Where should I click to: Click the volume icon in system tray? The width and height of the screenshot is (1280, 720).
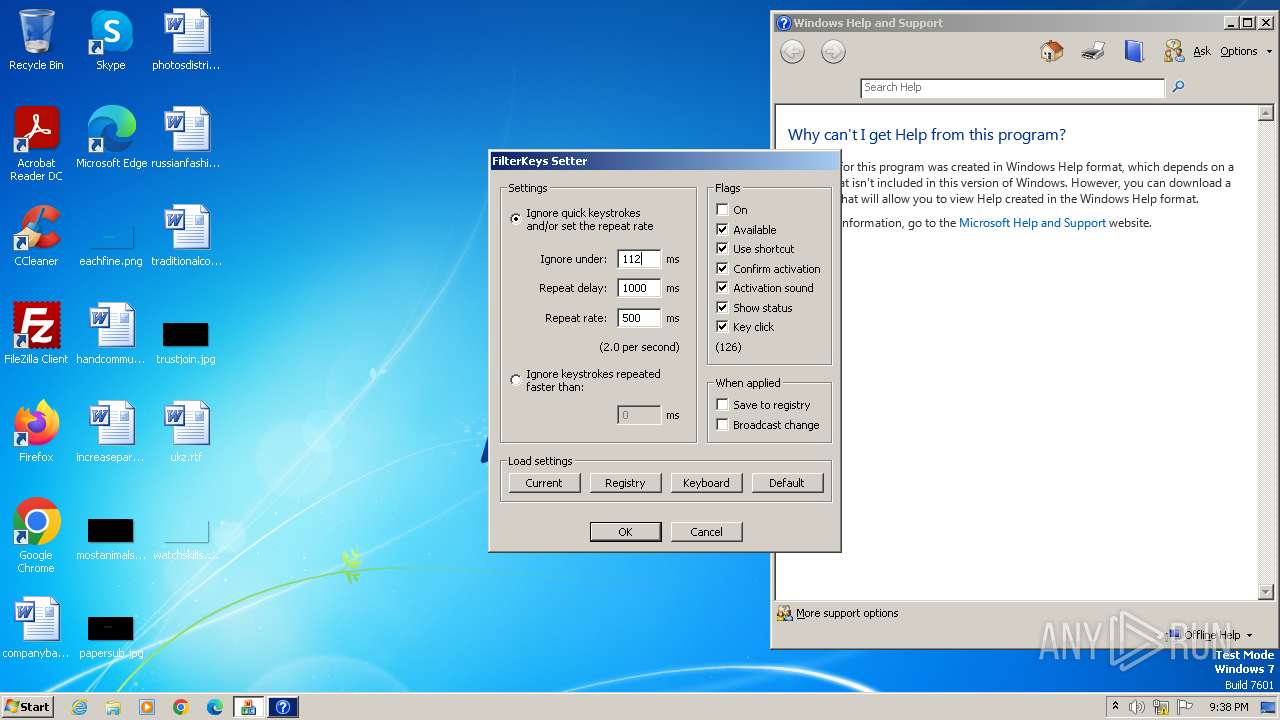pyautogui.click(x=1137, y=707)
